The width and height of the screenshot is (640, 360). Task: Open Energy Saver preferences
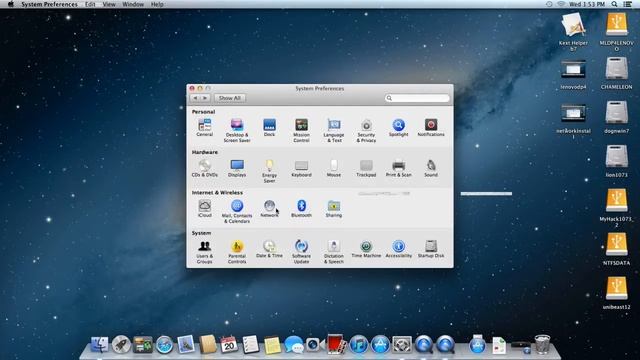pyautogui.click(x=269, y=171)
